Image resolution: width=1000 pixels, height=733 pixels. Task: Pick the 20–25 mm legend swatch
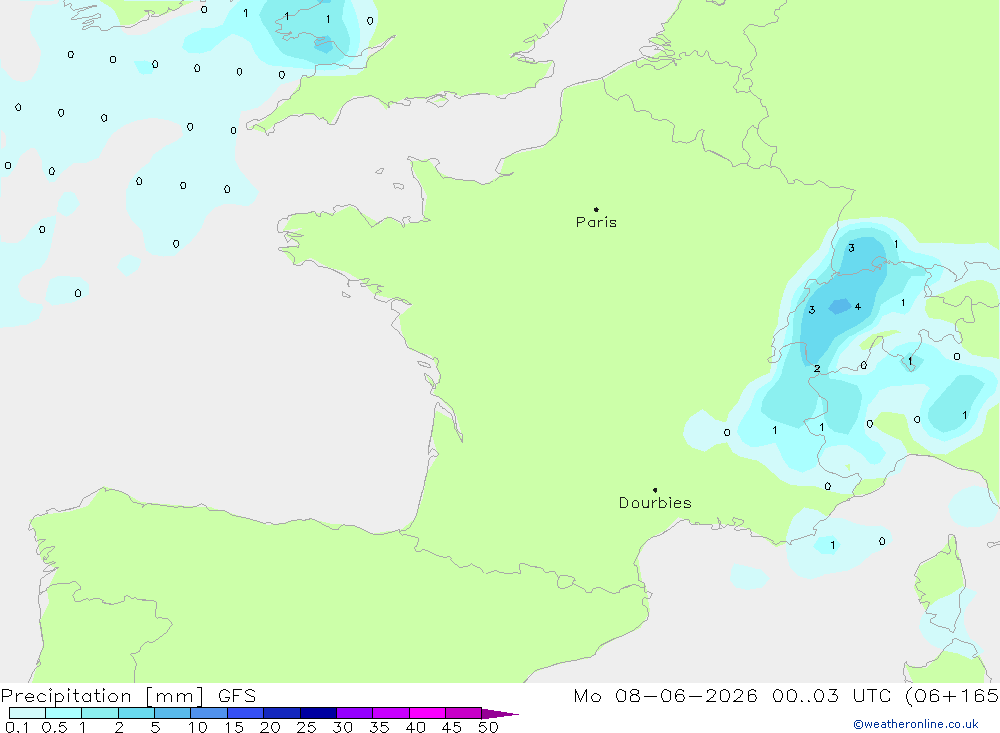(282, 713)
